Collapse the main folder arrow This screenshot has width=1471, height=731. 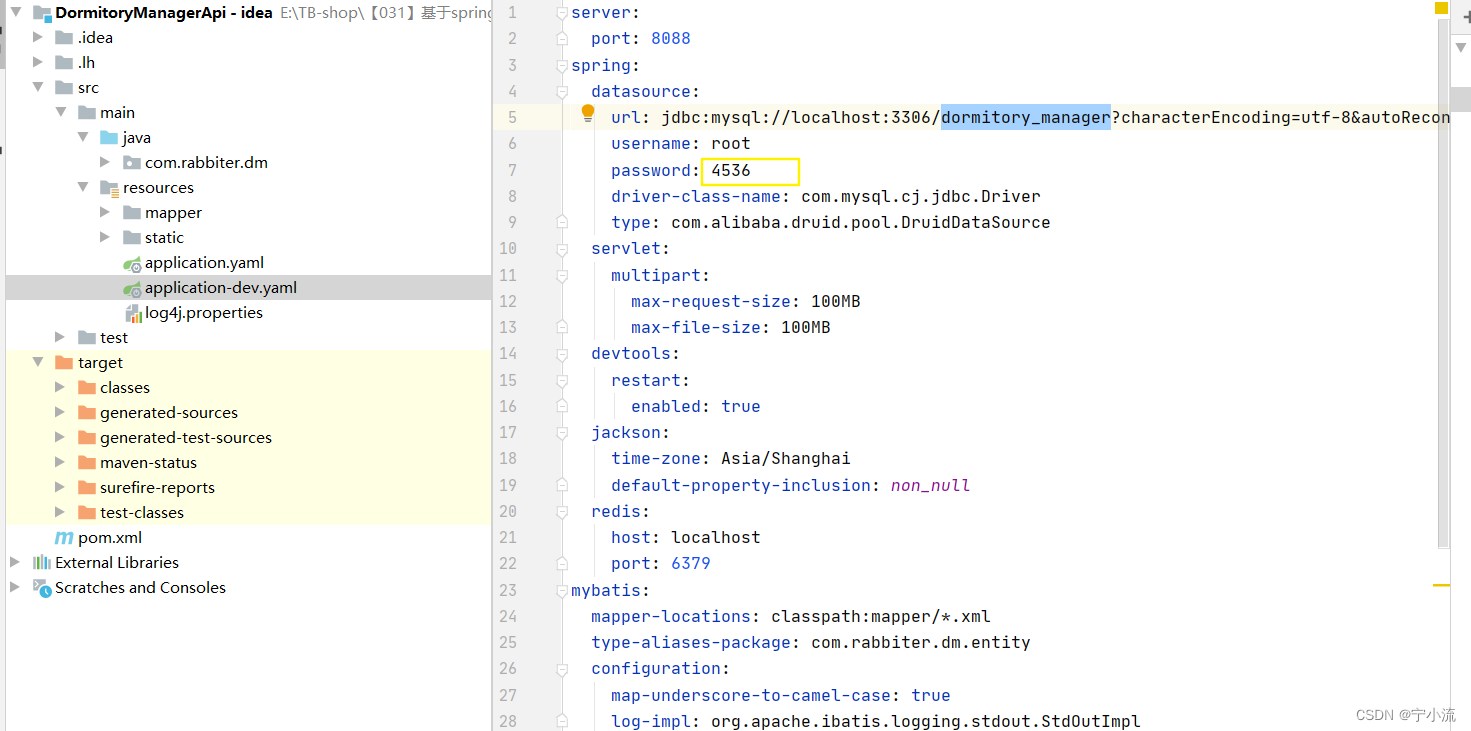[61, 113]
